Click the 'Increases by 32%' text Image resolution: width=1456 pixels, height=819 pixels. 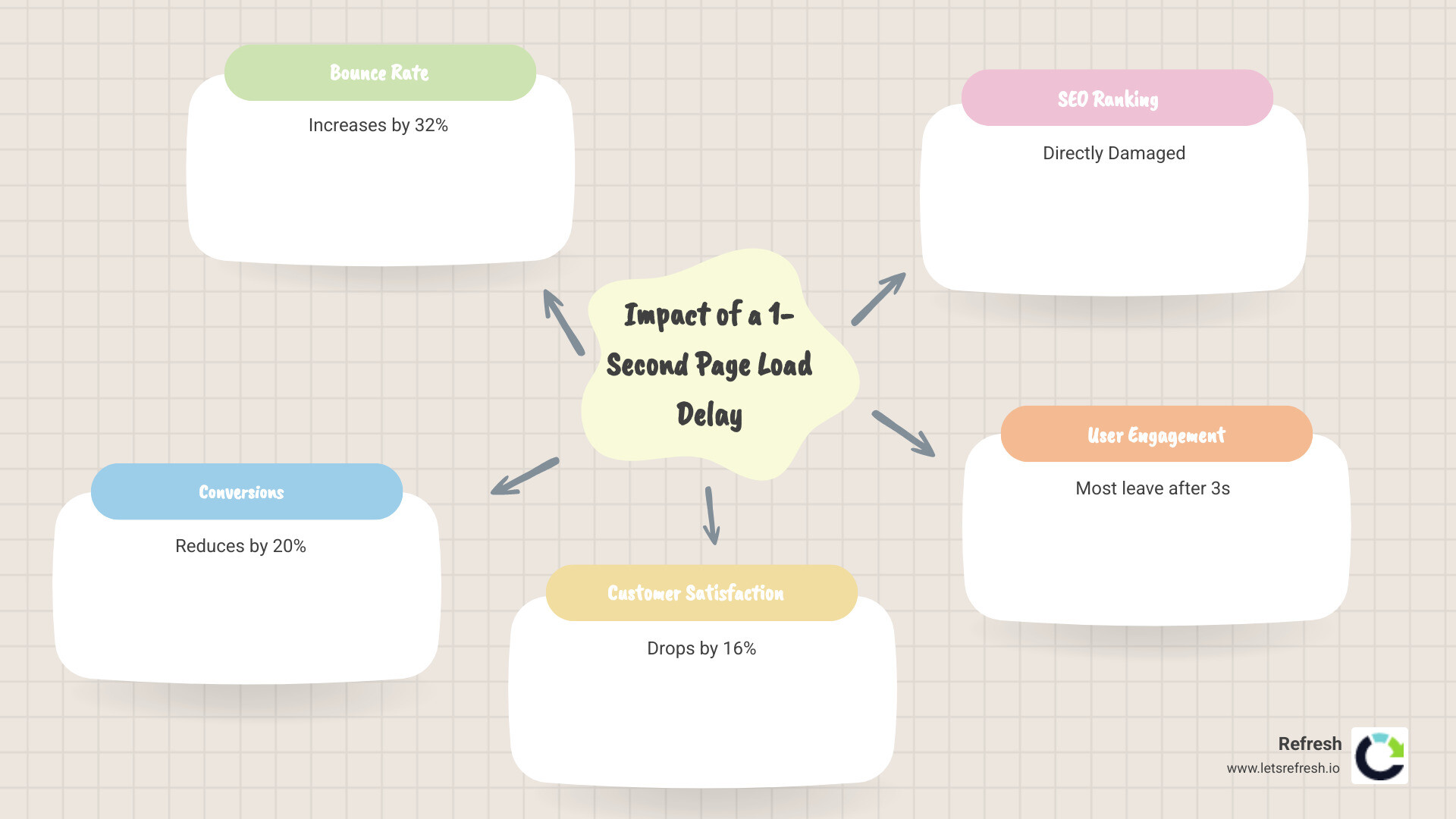coord(378,125)
